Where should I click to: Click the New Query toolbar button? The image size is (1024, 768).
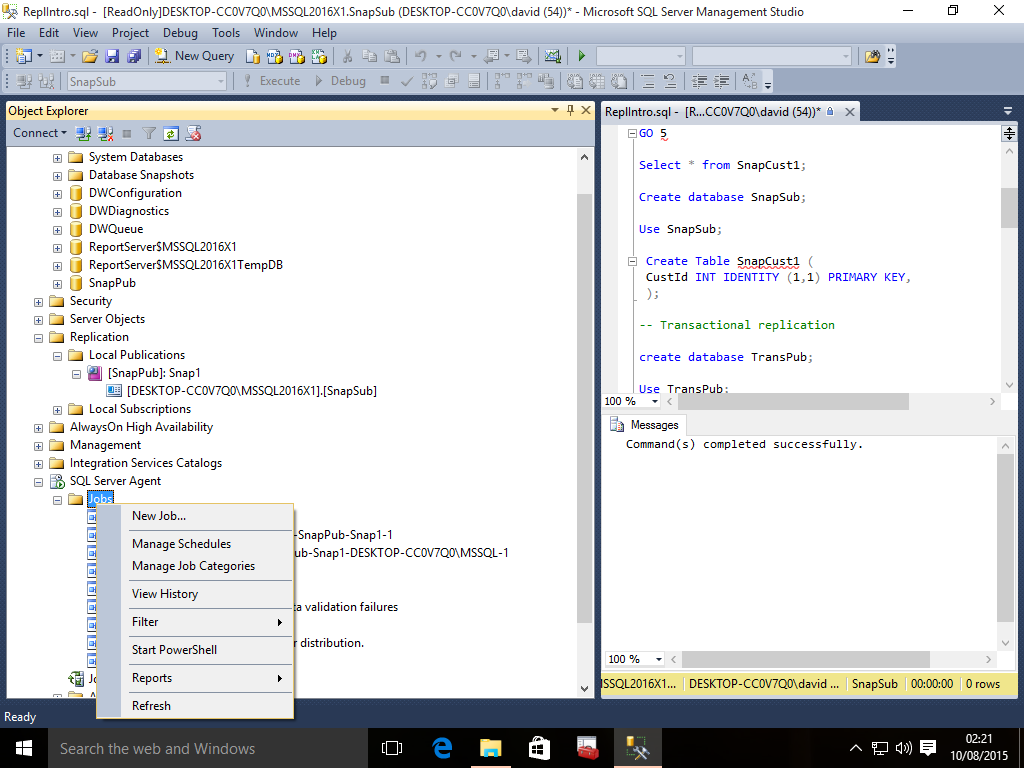tap(195, 56)
